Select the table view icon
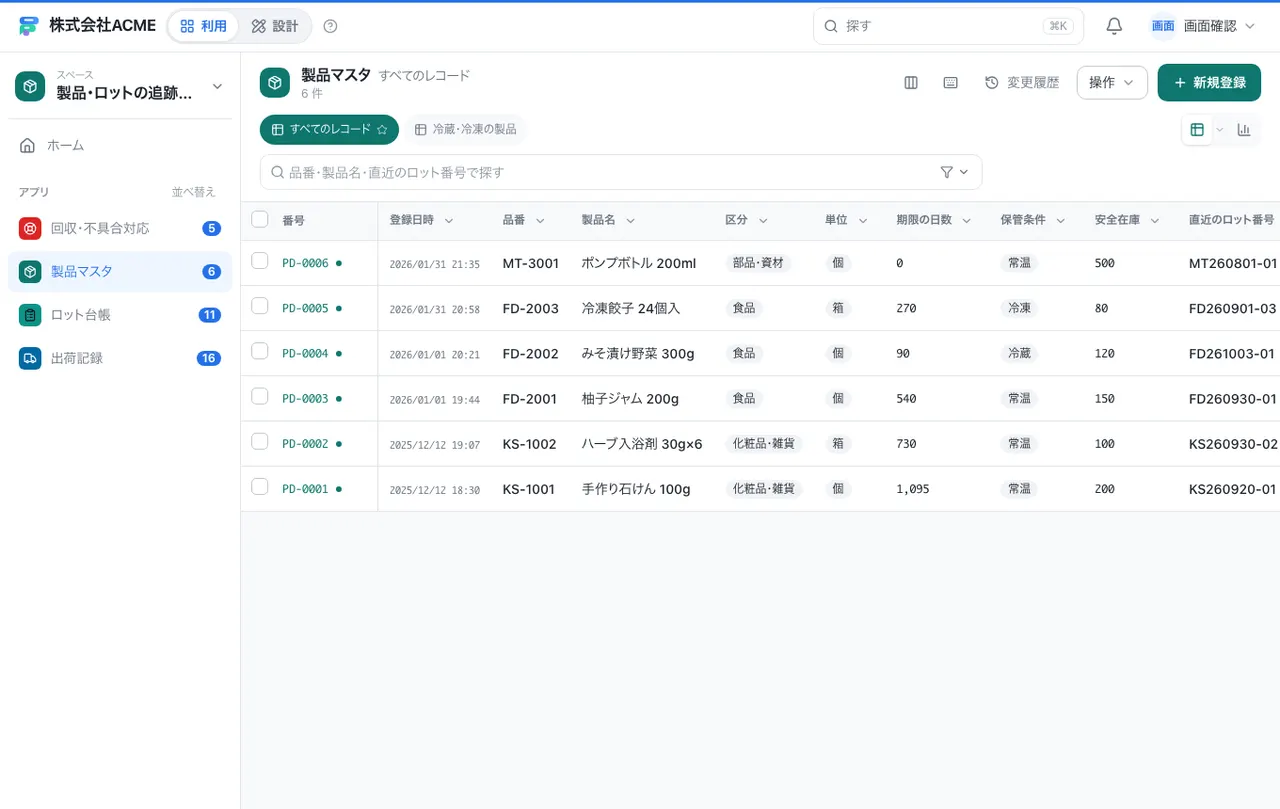Viewport: 1280px width, 809px height. pos(1197,130)
